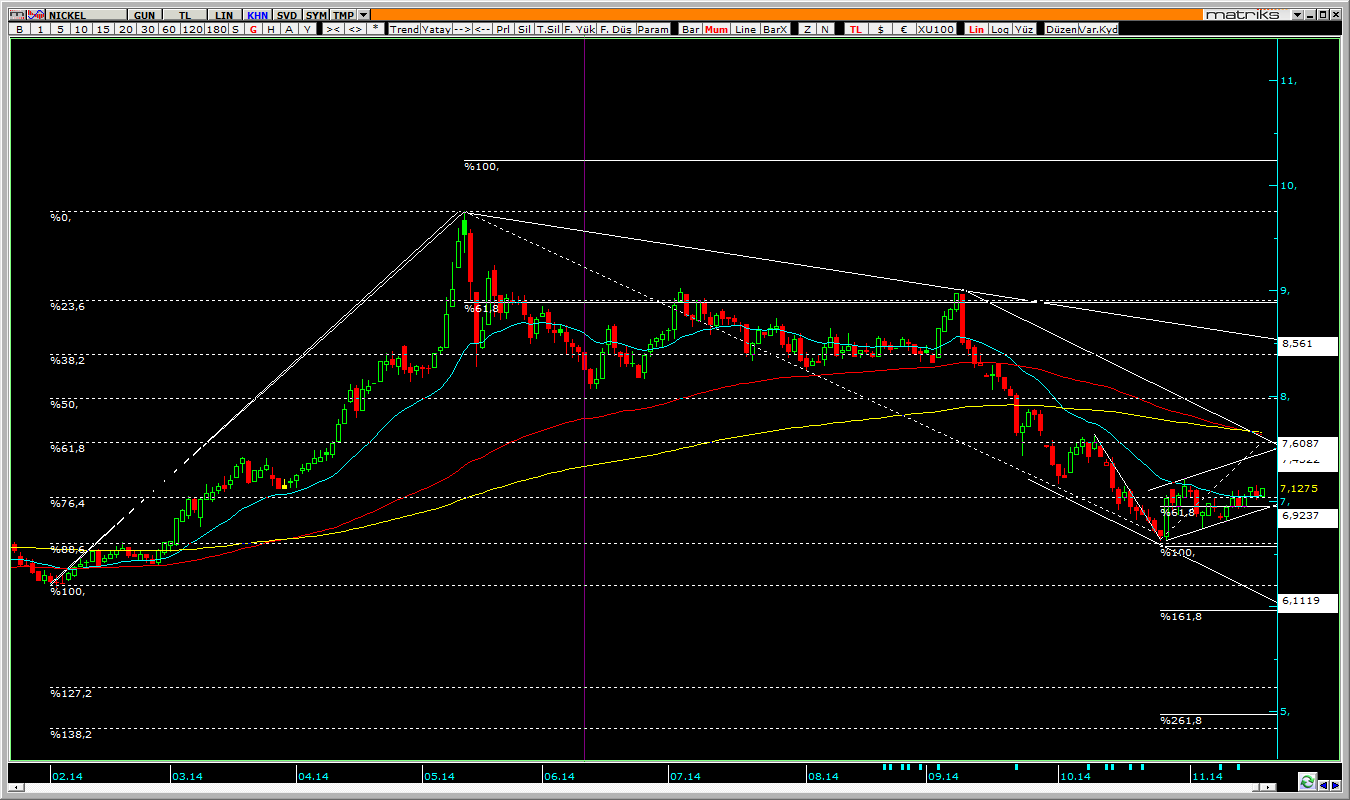Image resolution: width=1350 pixels, height=800 pixels.
Task: Click the arrow icon beside the refresh icon
Action: 1324,786
